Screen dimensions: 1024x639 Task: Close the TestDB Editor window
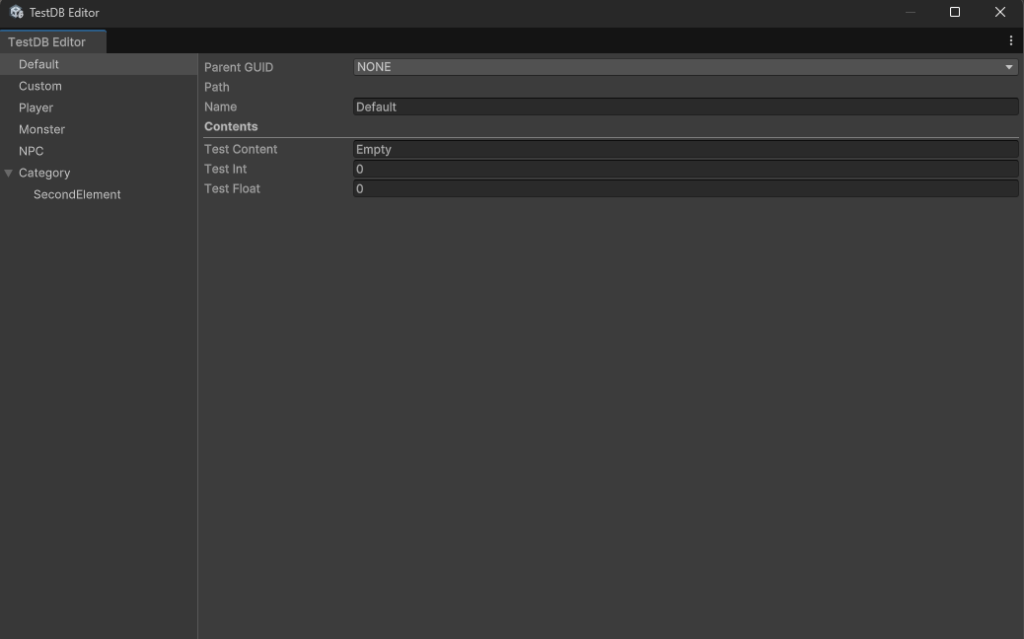tap(1000, 12)
